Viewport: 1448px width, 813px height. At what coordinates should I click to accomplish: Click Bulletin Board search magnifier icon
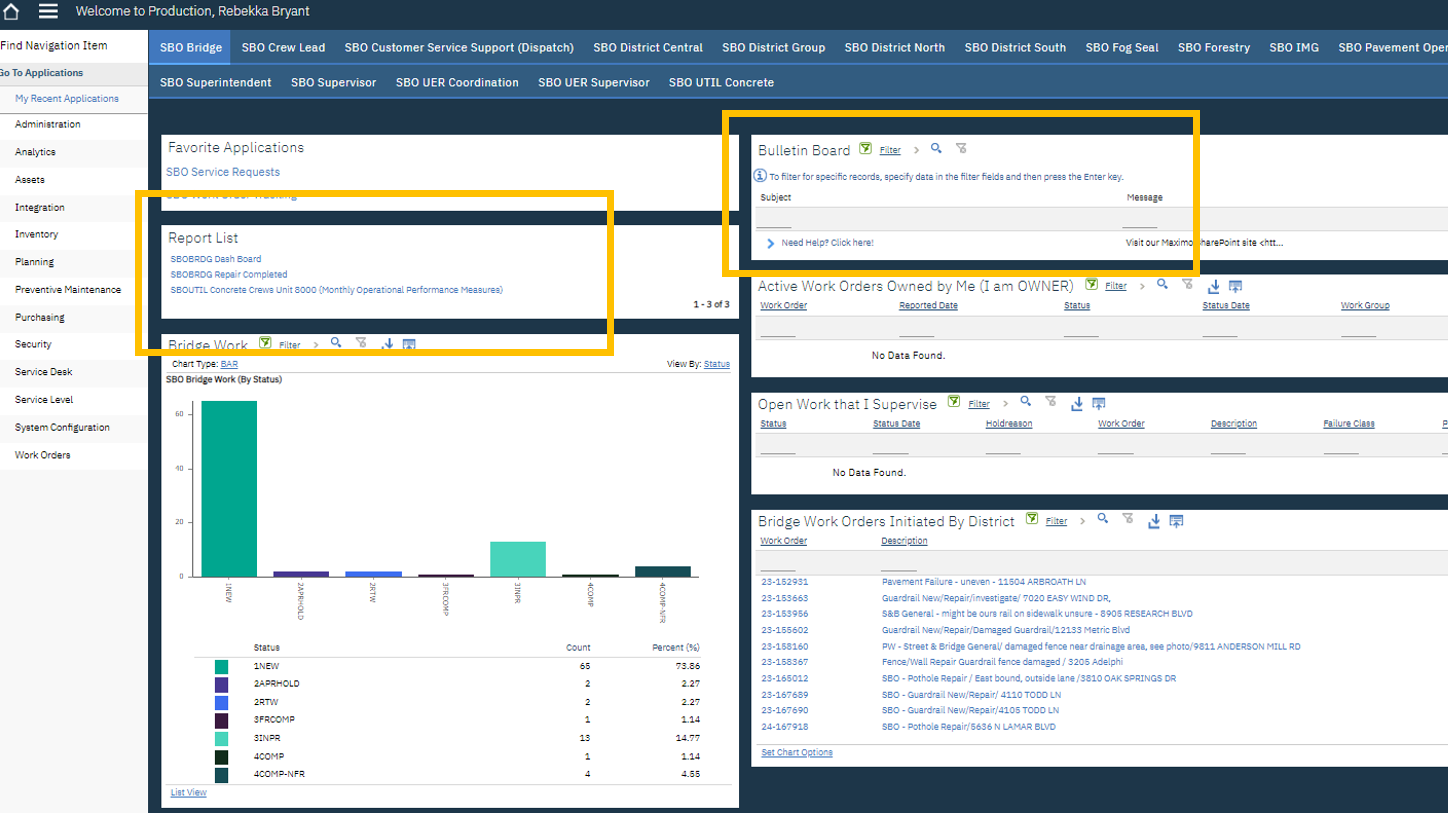[936, 149]
